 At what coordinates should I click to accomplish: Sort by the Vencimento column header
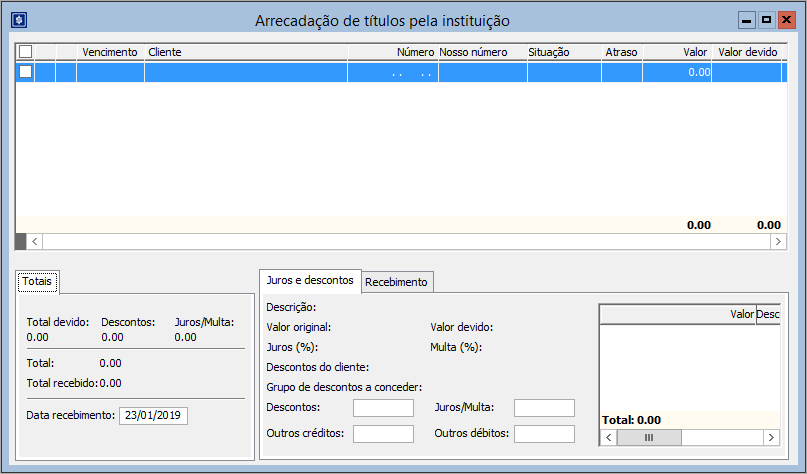(110, 51)
